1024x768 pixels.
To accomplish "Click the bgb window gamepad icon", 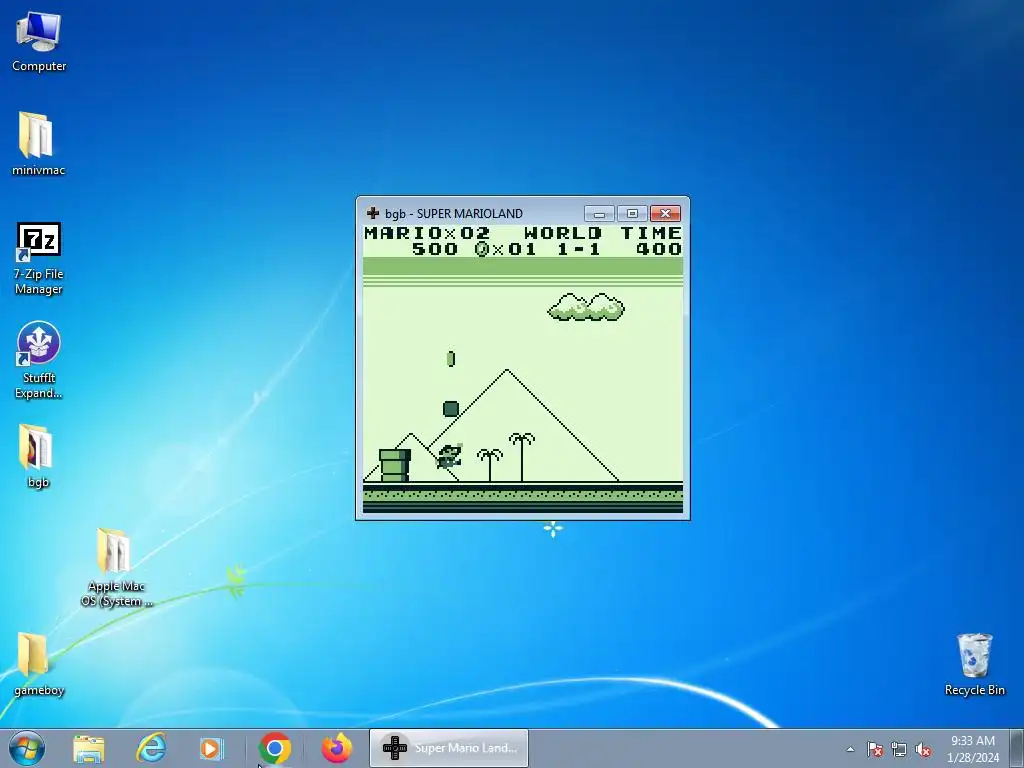I will (x=373, y=213).
